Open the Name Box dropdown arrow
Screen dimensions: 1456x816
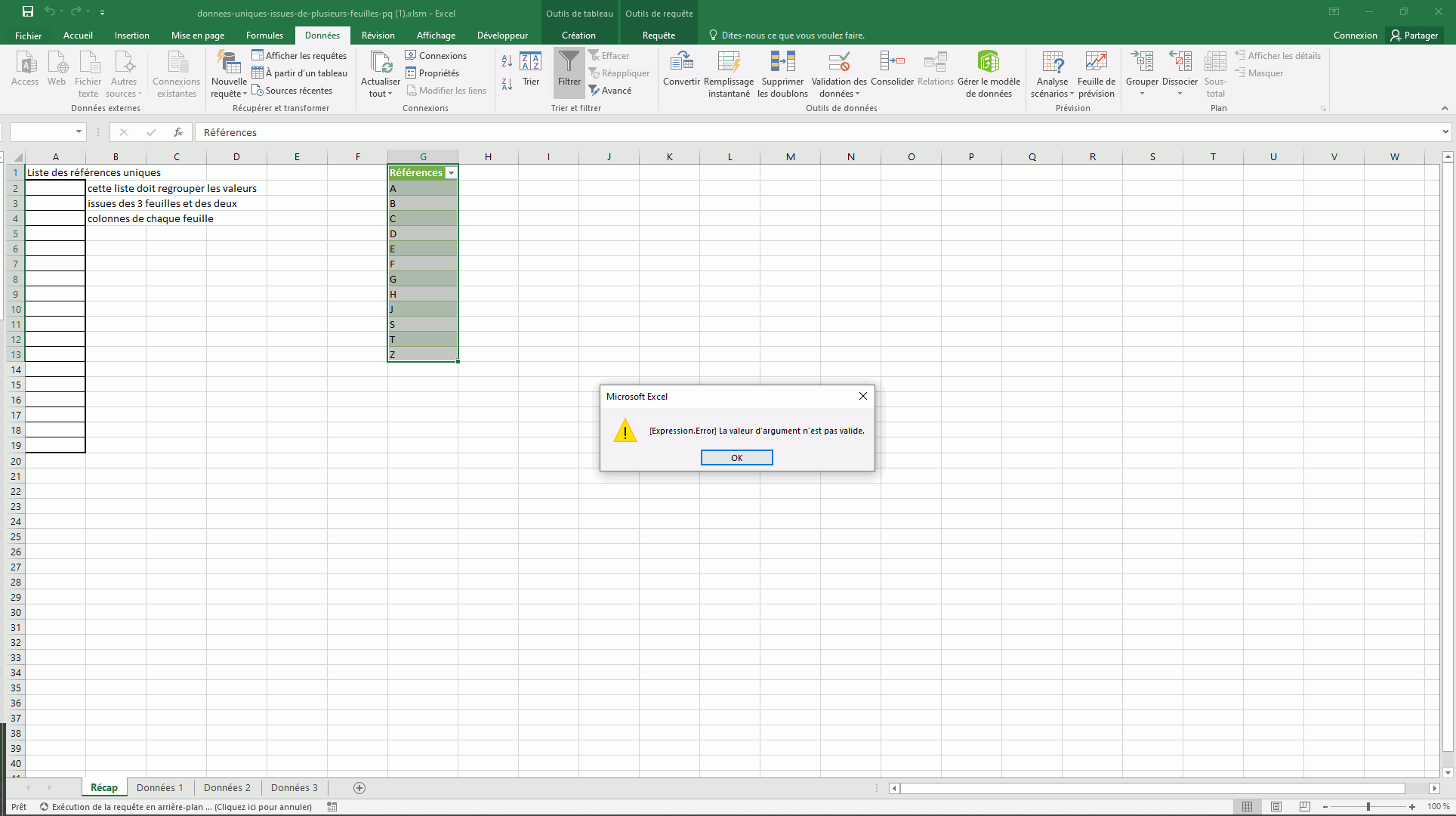coord(79,132)
